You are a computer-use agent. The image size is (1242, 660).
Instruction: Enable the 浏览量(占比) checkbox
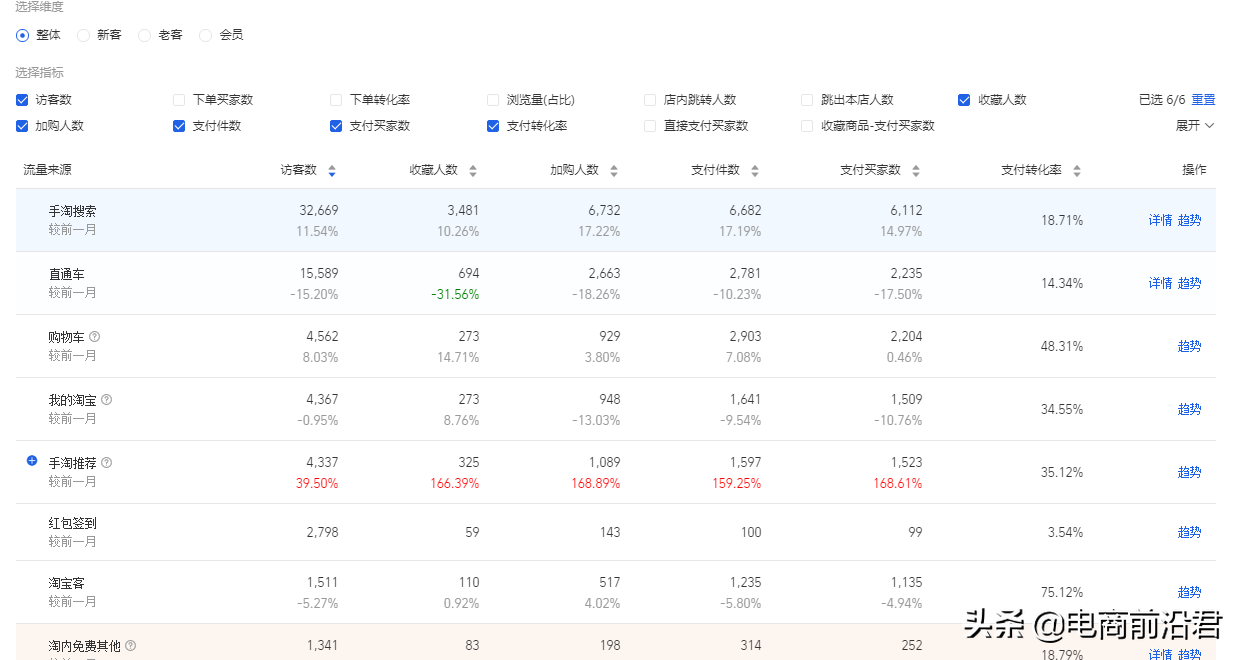[x=492, y=99]
